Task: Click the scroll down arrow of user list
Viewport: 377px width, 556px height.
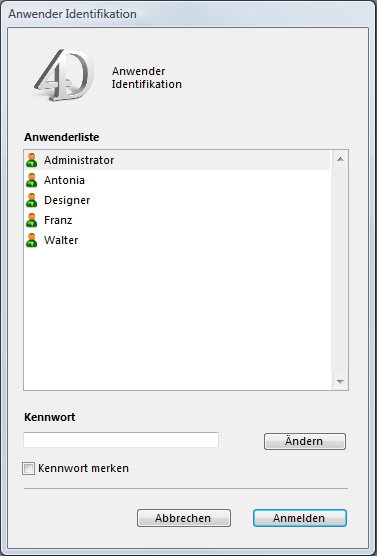Action: (x=340, y=382)
